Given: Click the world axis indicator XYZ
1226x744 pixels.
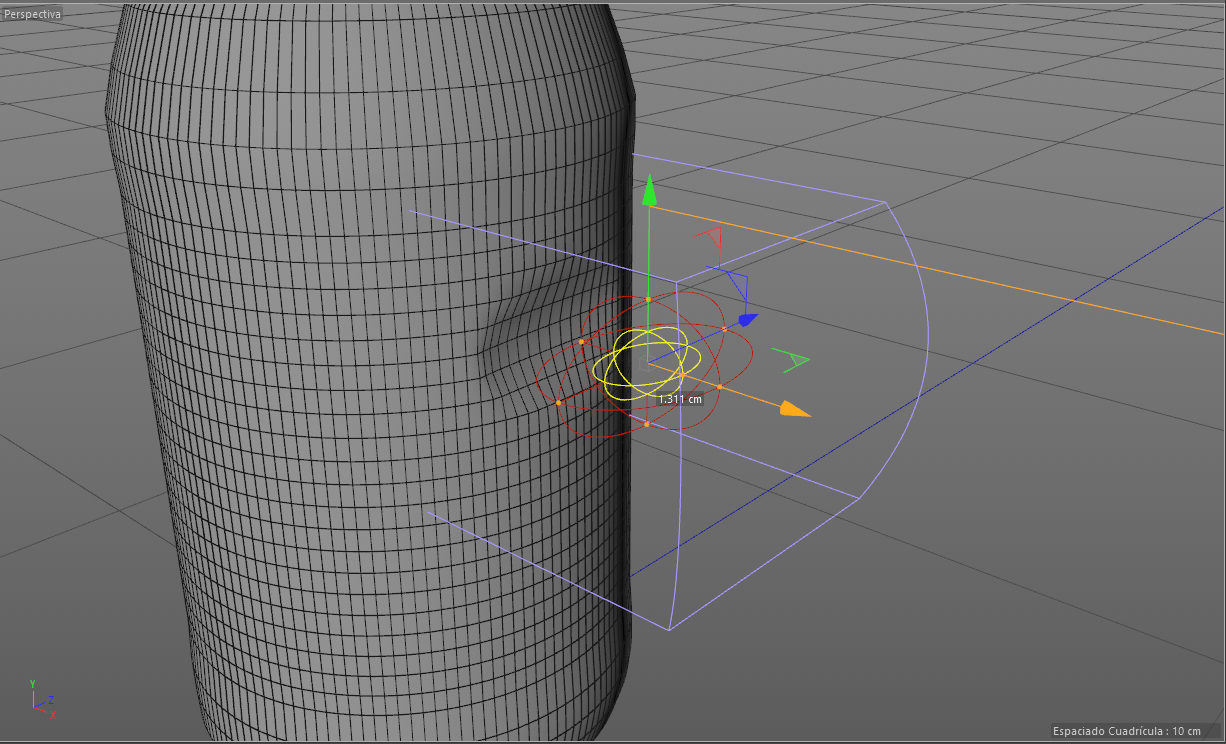Looking at the screenshot, I should tap(42, 699).
